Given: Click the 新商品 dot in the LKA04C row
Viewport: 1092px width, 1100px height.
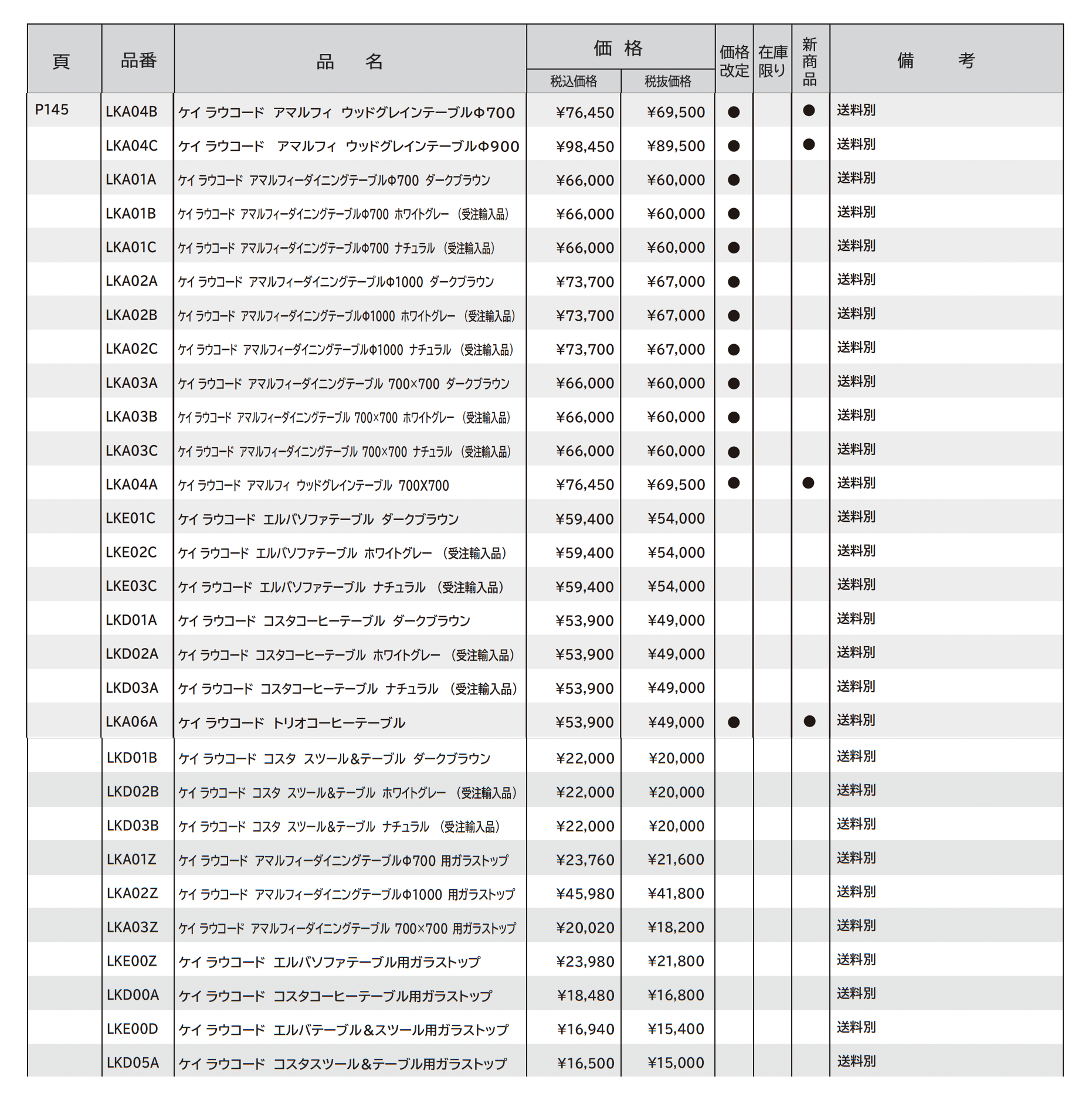Looking at the screenshot, I should point(809,144).
